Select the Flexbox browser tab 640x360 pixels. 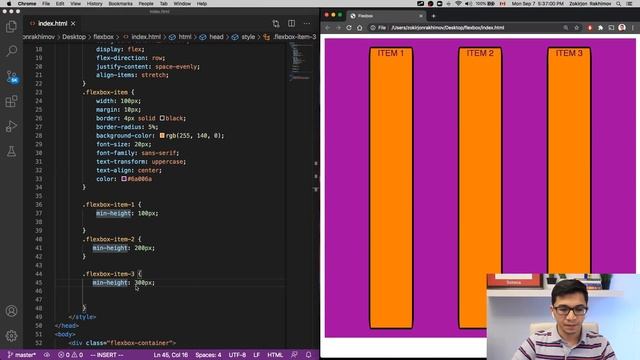(386, 16)
